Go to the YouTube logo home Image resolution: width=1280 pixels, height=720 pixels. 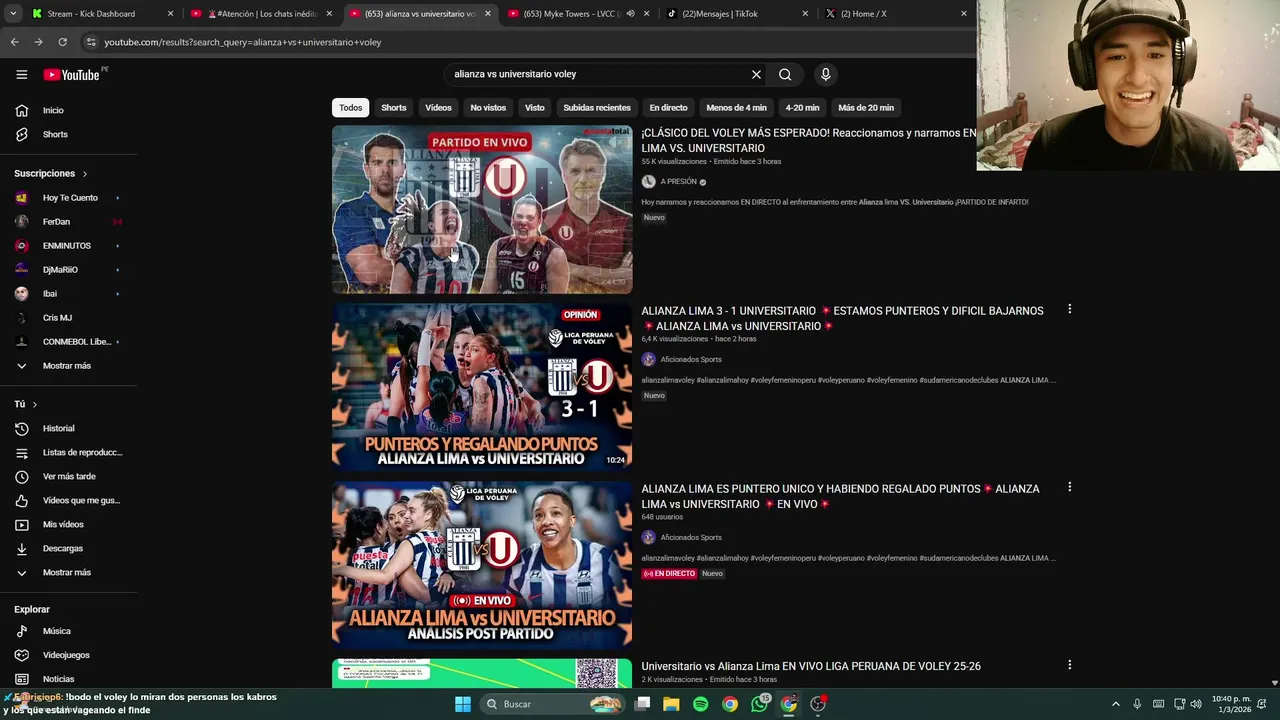72,74
